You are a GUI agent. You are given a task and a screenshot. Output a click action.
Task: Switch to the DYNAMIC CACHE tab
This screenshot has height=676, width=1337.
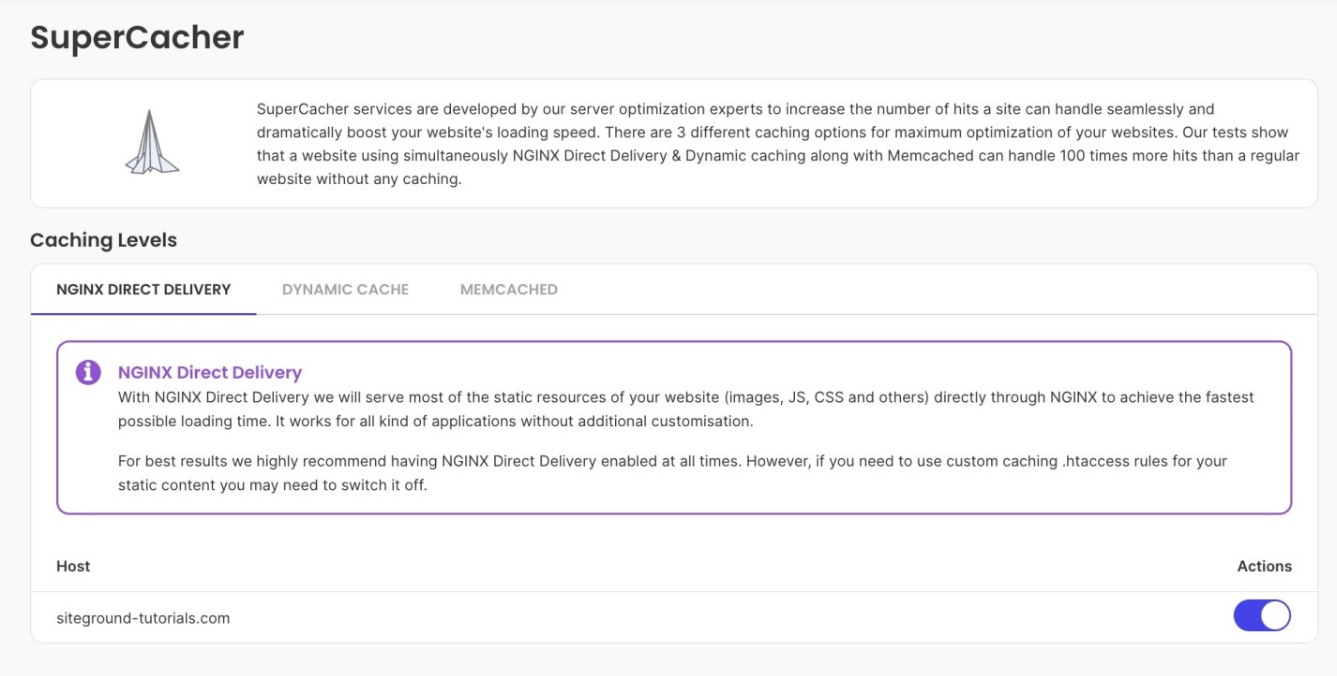point(345,289)
